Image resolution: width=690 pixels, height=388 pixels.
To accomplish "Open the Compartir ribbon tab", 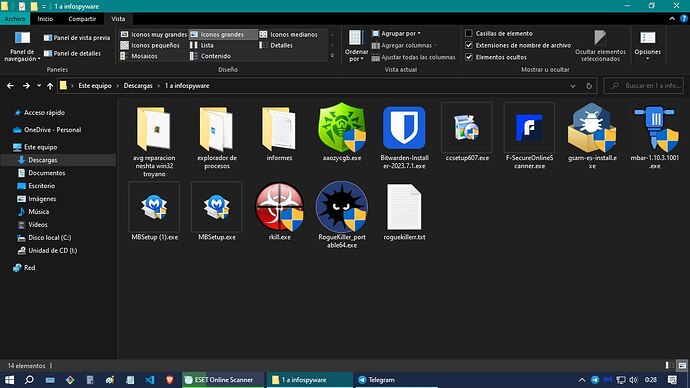I will coord(82,19).
